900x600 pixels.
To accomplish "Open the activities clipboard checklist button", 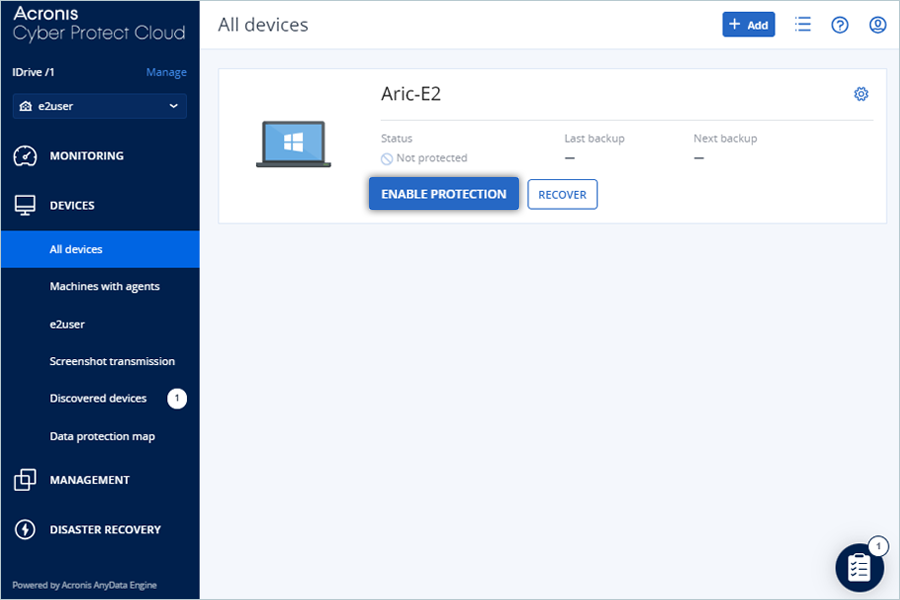I will point(859,568).
